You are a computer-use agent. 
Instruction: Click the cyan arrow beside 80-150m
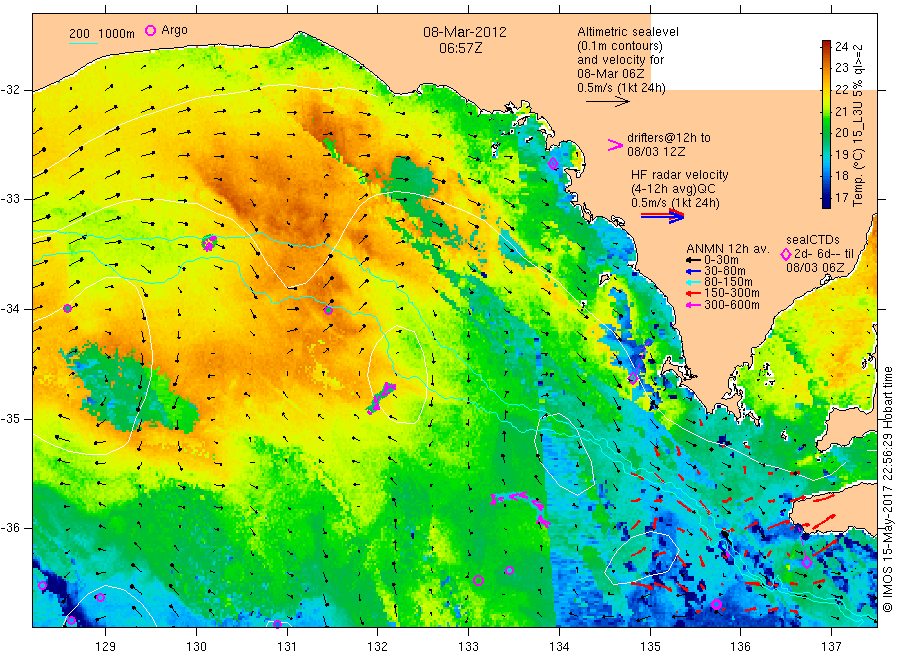pyautogui.click(x=694, y=282)
